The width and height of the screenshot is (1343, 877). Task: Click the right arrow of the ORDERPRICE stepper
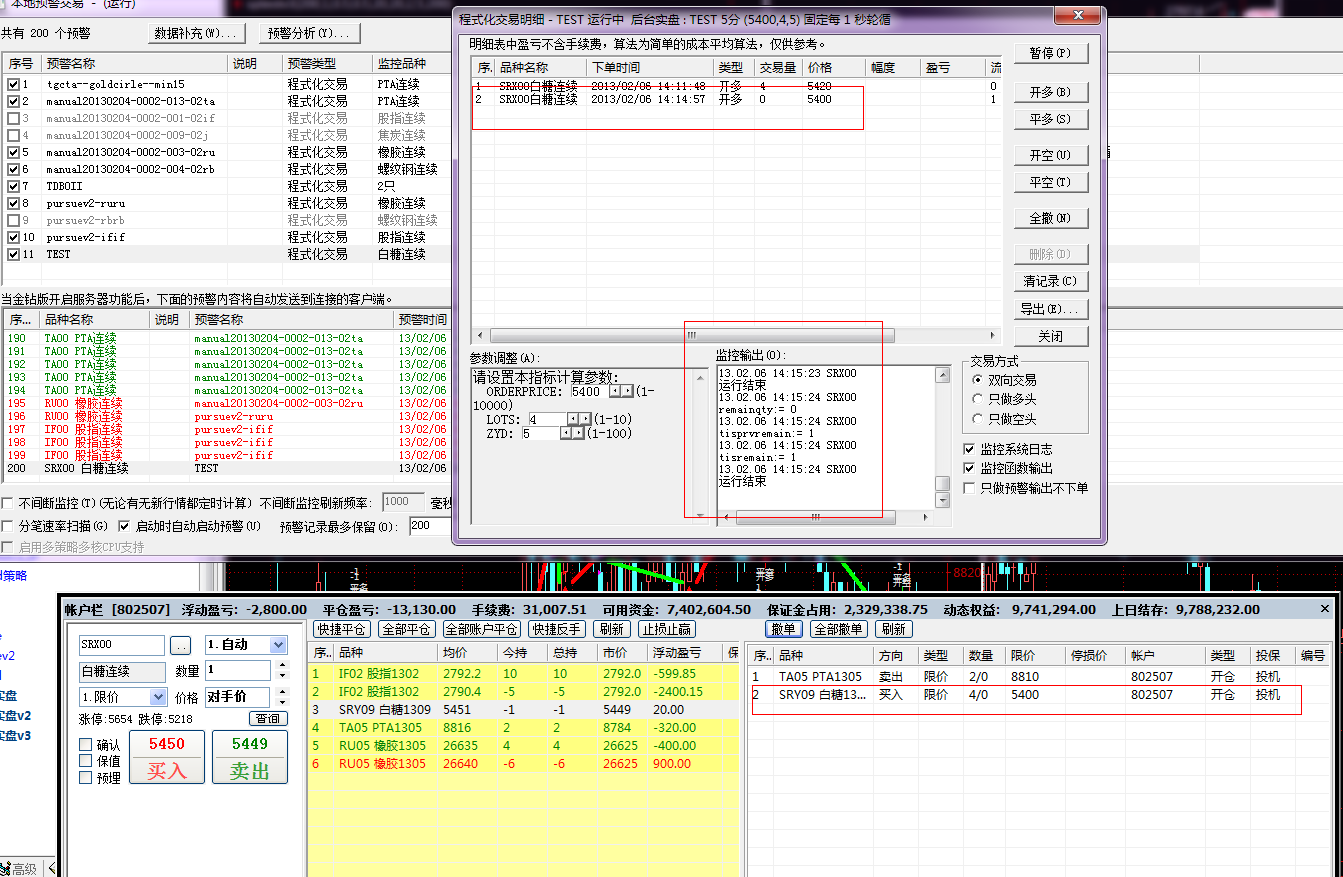(628, 391)
